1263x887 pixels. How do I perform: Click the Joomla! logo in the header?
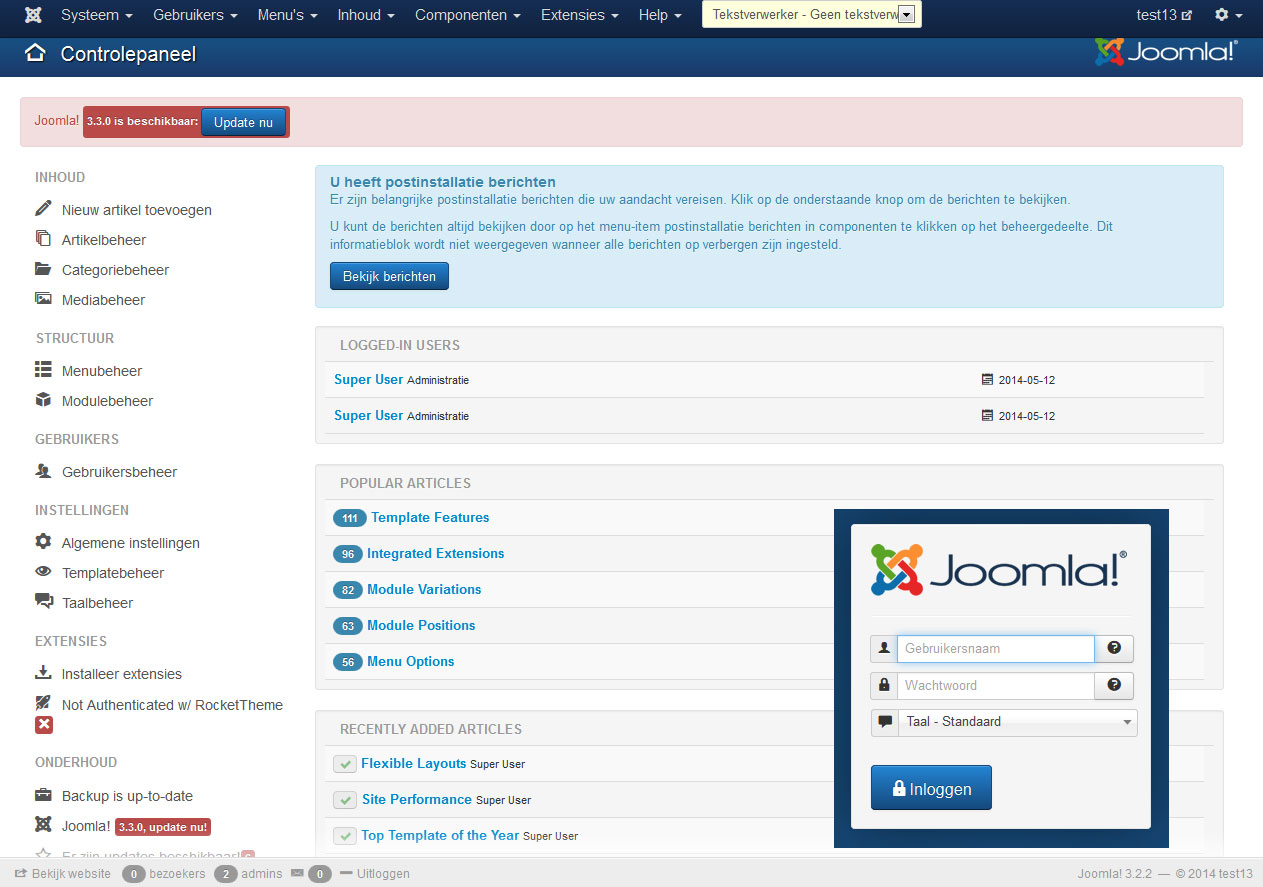1166,52
